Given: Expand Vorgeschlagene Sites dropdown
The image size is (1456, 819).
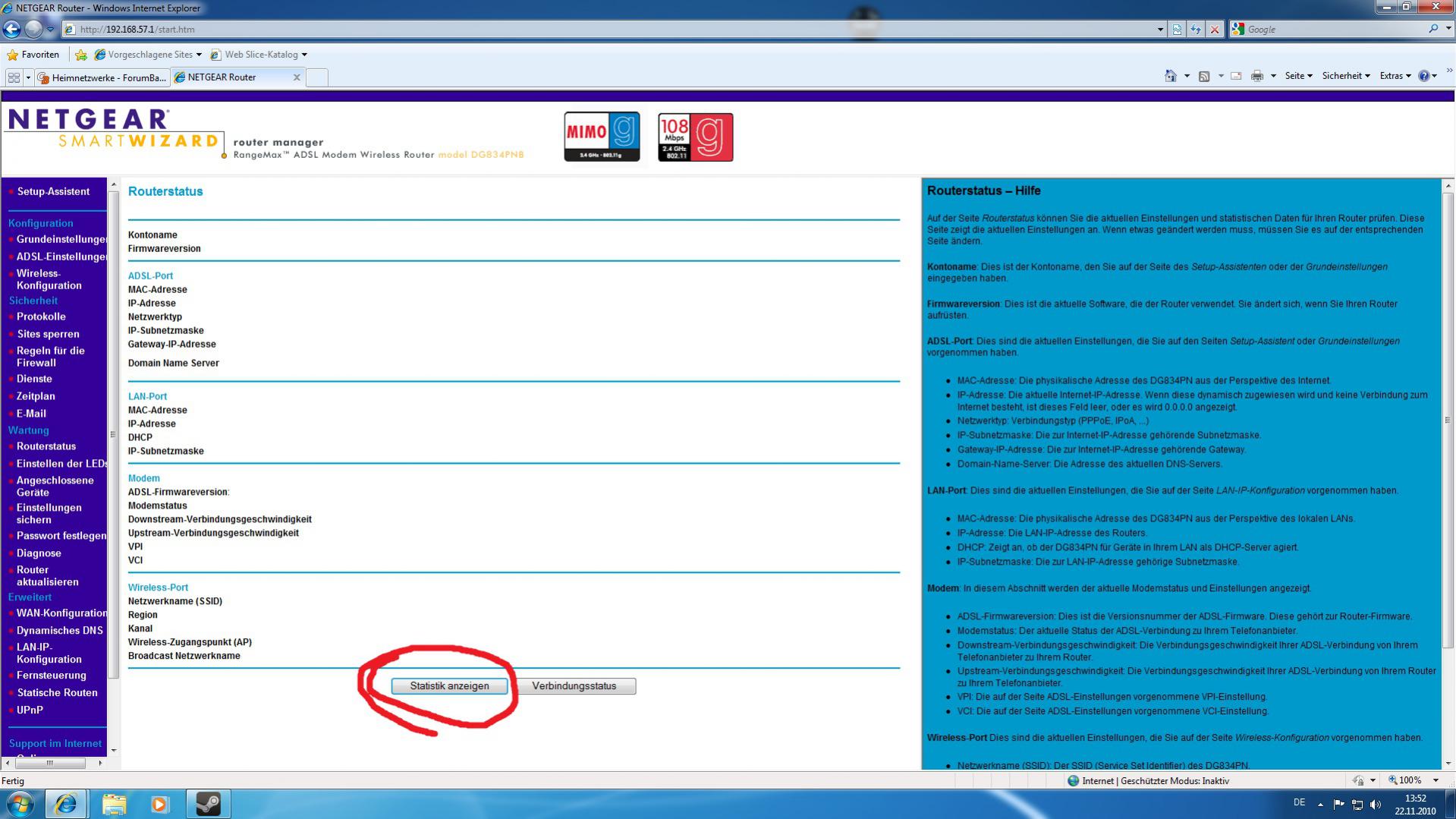Looking at the screenshot, I should (199, 55).
